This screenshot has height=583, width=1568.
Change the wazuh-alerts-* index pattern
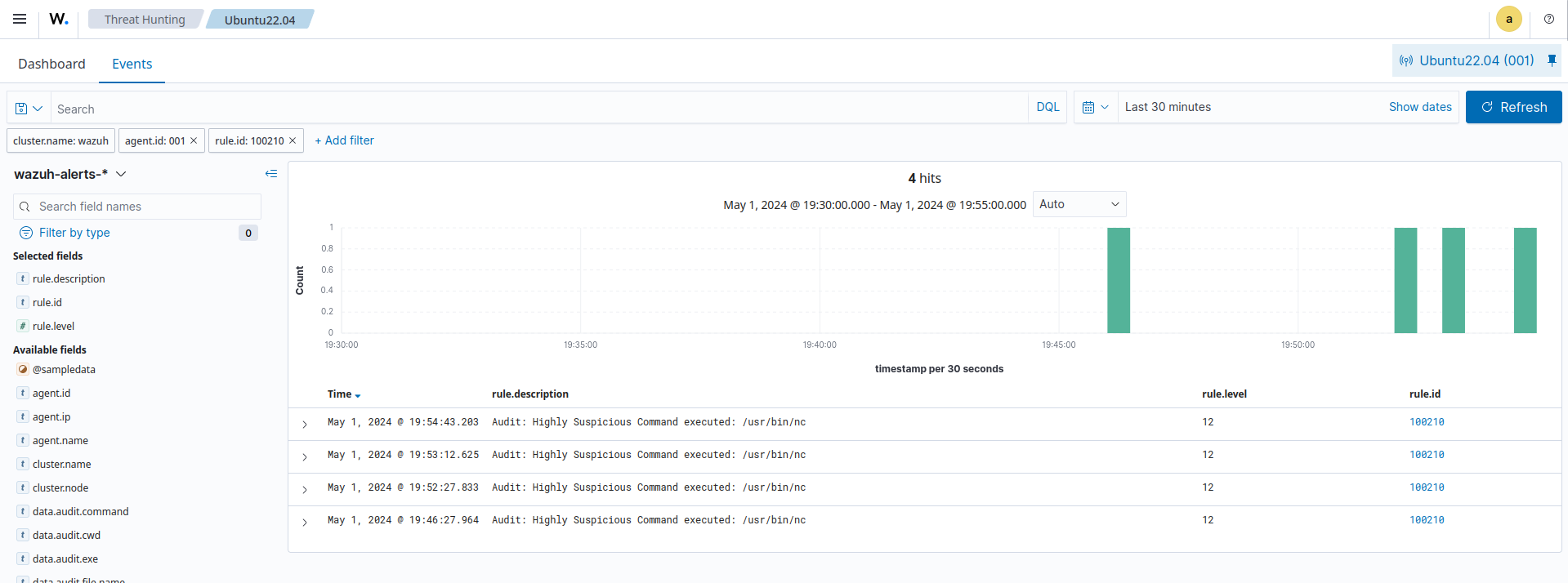70,174
